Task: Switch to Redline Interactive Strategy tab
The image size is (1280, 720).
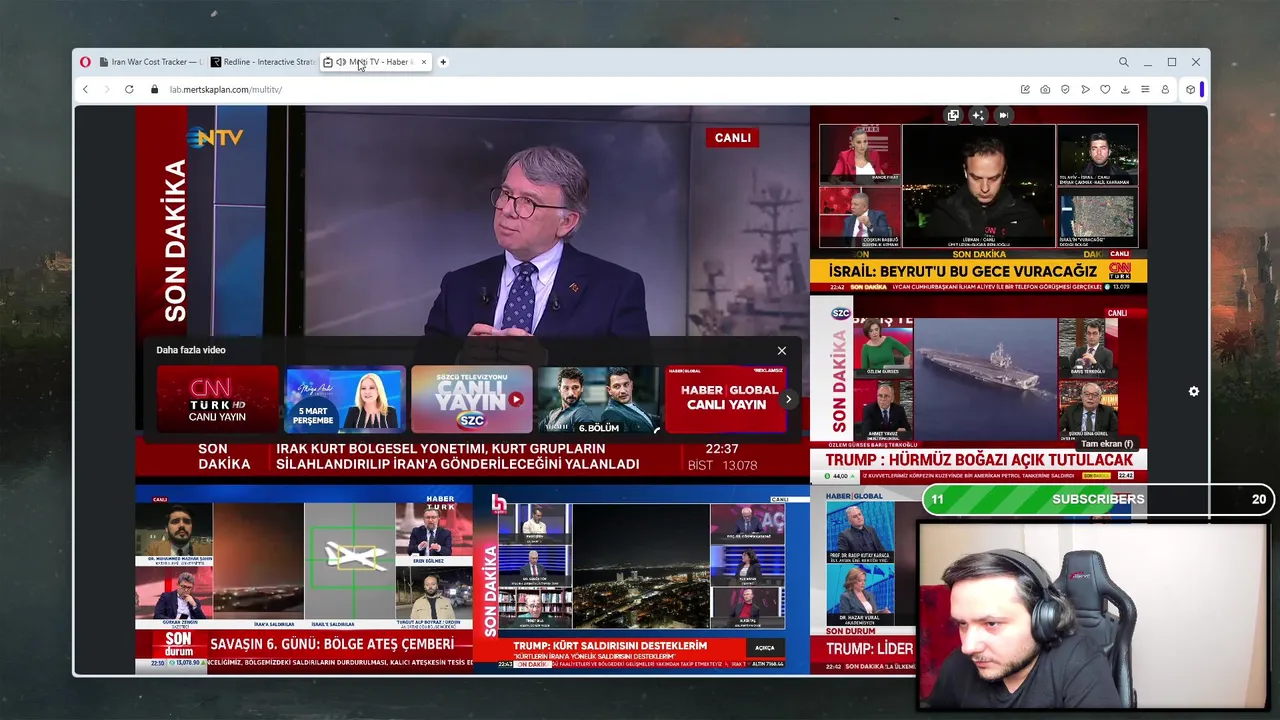Action: point(262,62)
